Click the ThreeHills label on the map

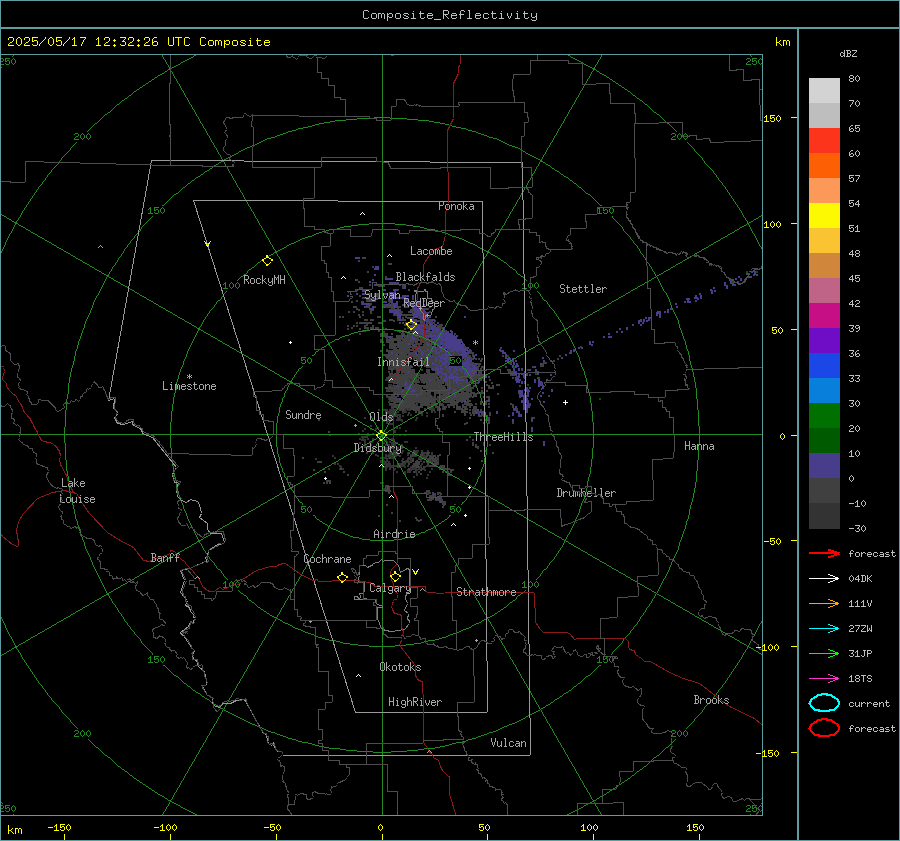pos(503,437)
